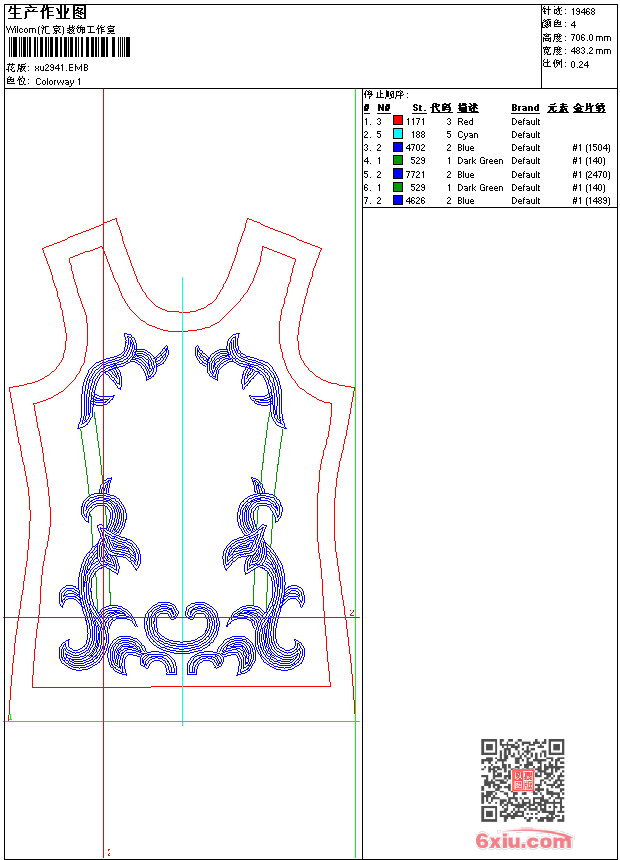Click the '停止顺序' heading
Screen dimensions: 620x860
click(x=386, y=95)
